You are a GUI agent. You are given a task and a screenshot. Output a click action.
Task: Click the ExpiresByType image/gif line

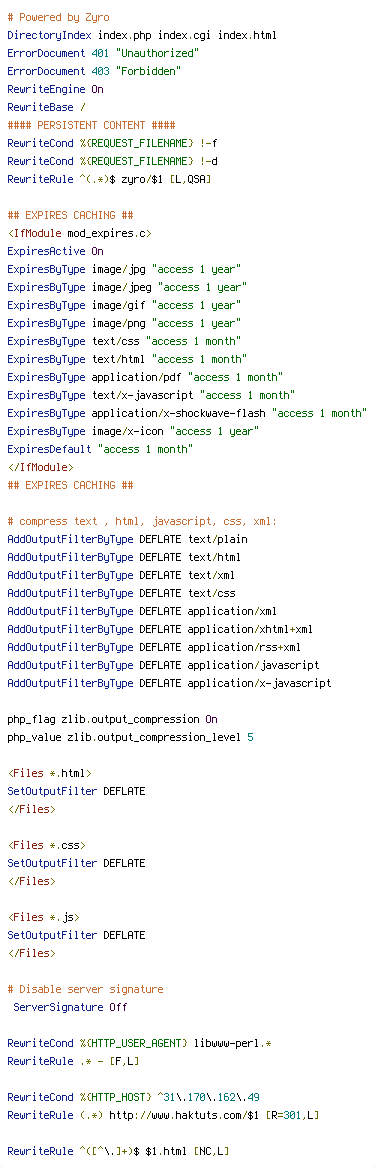click(x=124, y=305)
